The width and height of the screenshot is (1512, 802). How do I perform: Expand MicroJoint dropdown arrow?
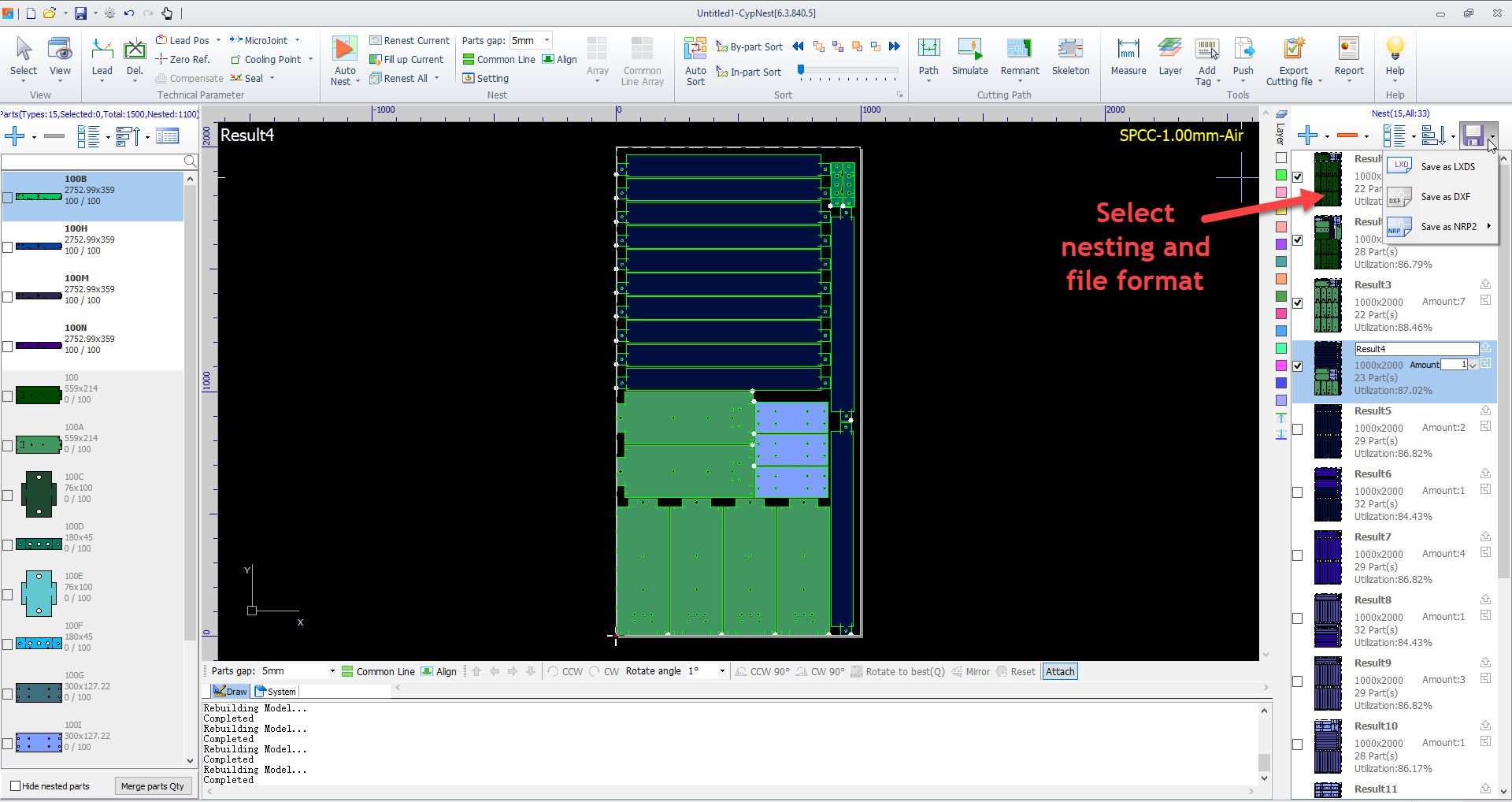[x=297, y=40]
